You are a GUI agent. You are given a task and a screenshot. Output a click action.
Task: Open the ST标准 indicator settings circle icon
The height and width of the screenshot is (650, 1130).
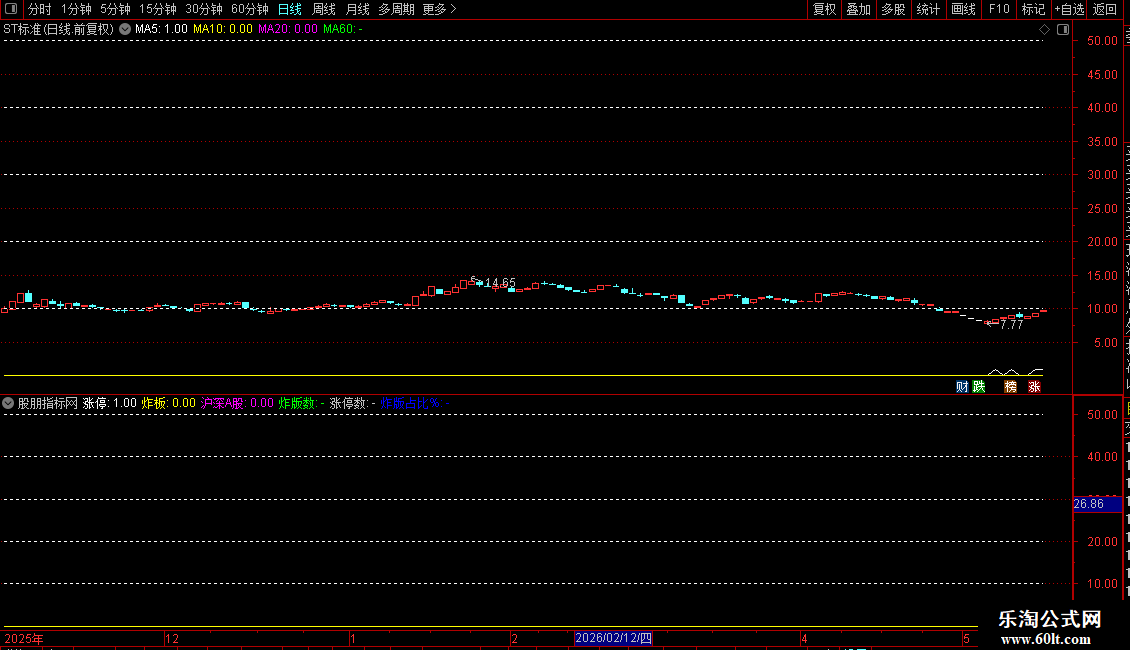point(125,29)
